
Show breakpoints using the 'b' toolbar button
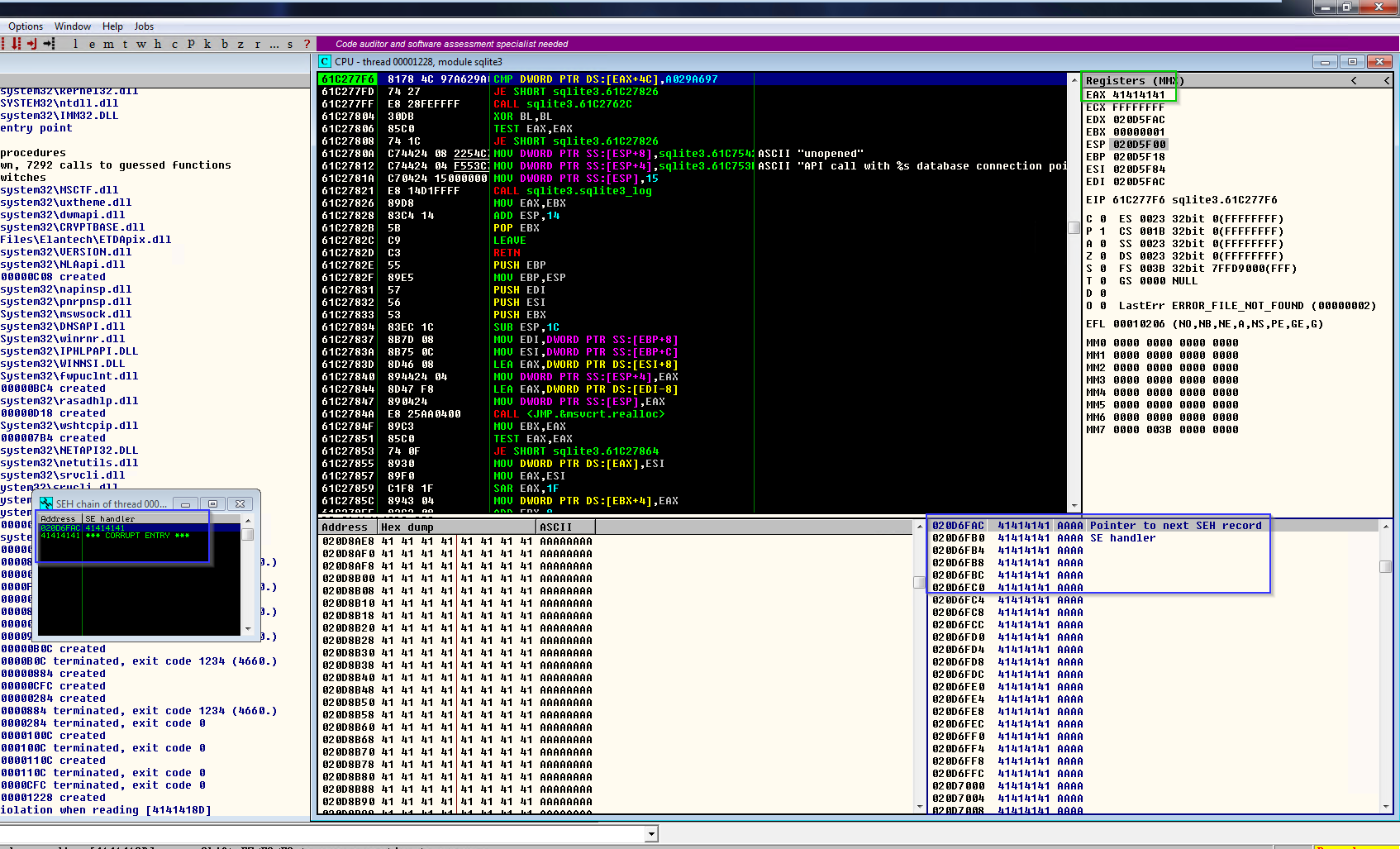(x=224, y=44)
